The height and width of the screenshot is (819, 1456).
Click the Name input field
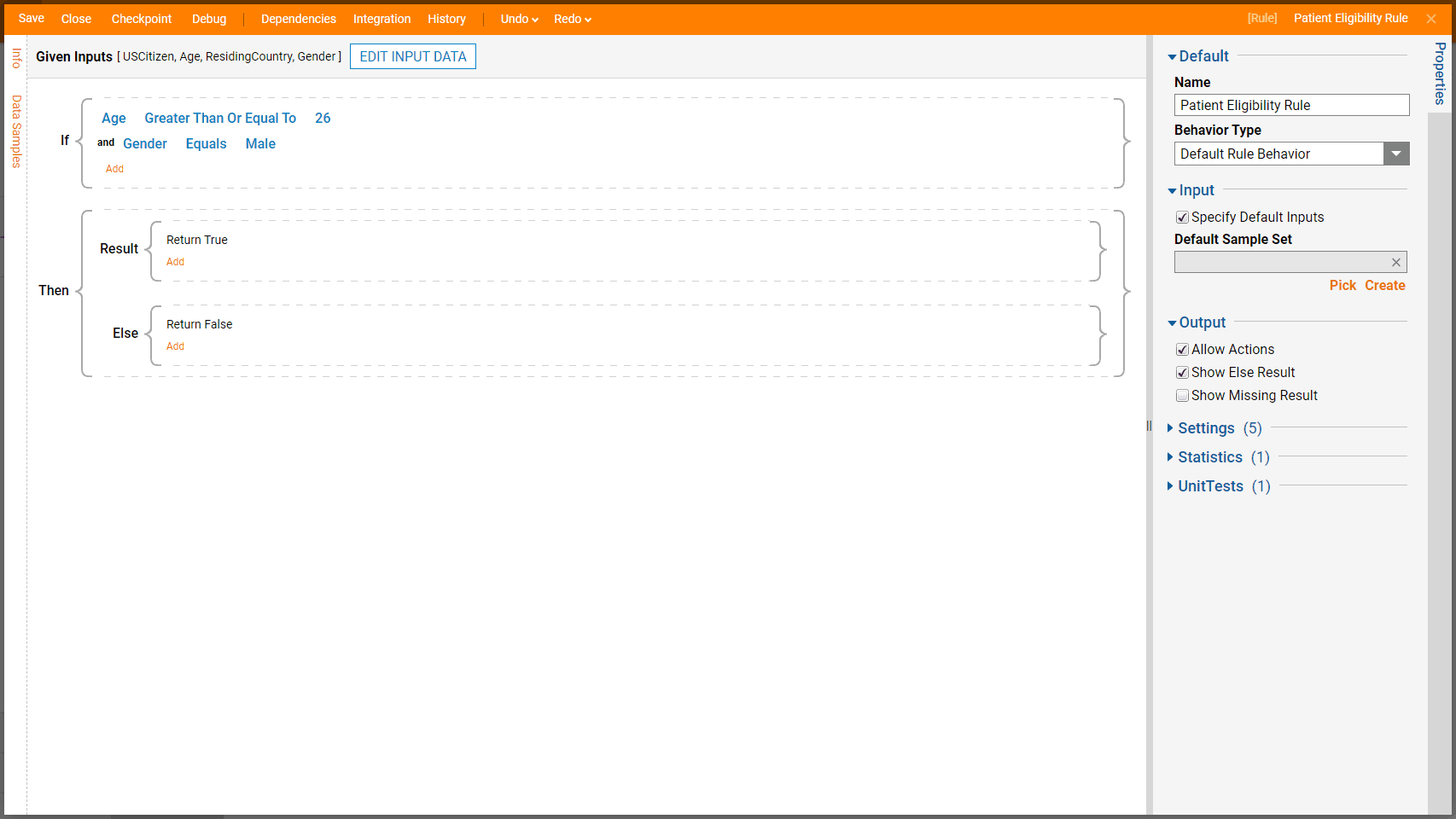[1290, 105]
